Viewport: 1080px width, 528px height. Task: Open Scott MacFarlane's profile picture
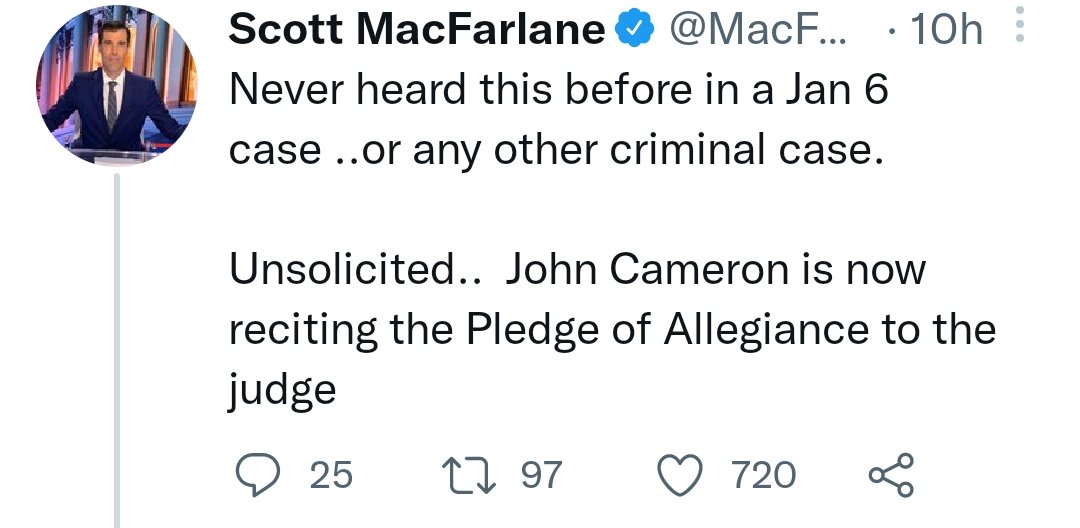[115, 94]
